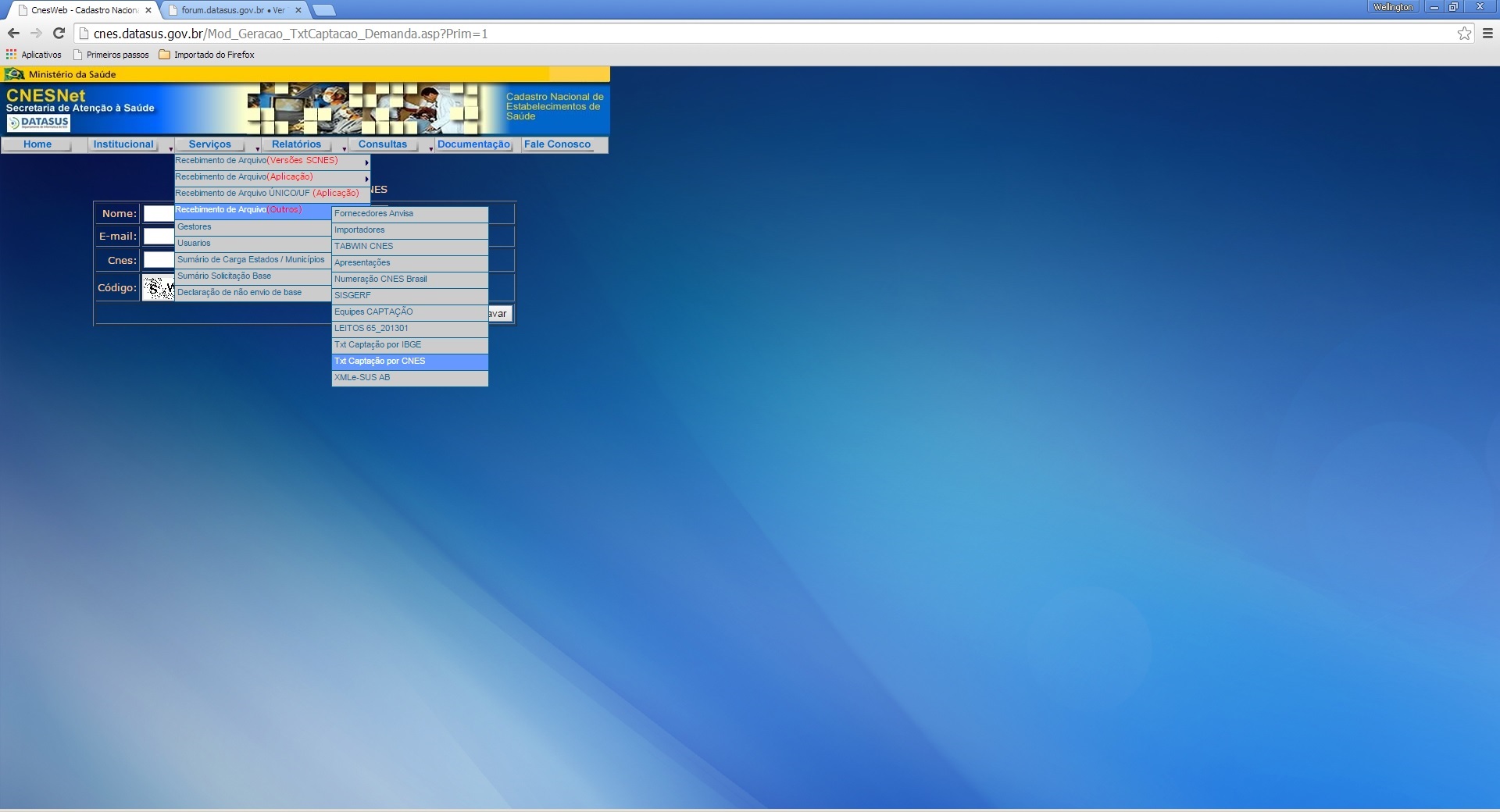The width and height of the screenshot is (1500, 812).
Task: Reload the page with refresh icon
Action: tap(59, 34)
